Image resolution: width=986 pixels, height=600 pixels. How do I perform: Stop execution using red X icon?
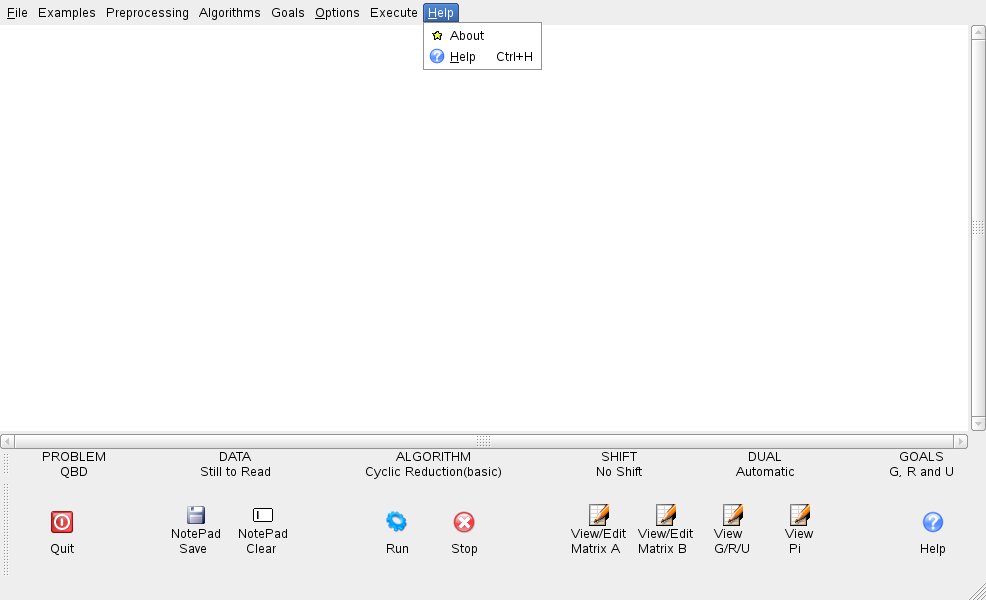click(464, 521)
